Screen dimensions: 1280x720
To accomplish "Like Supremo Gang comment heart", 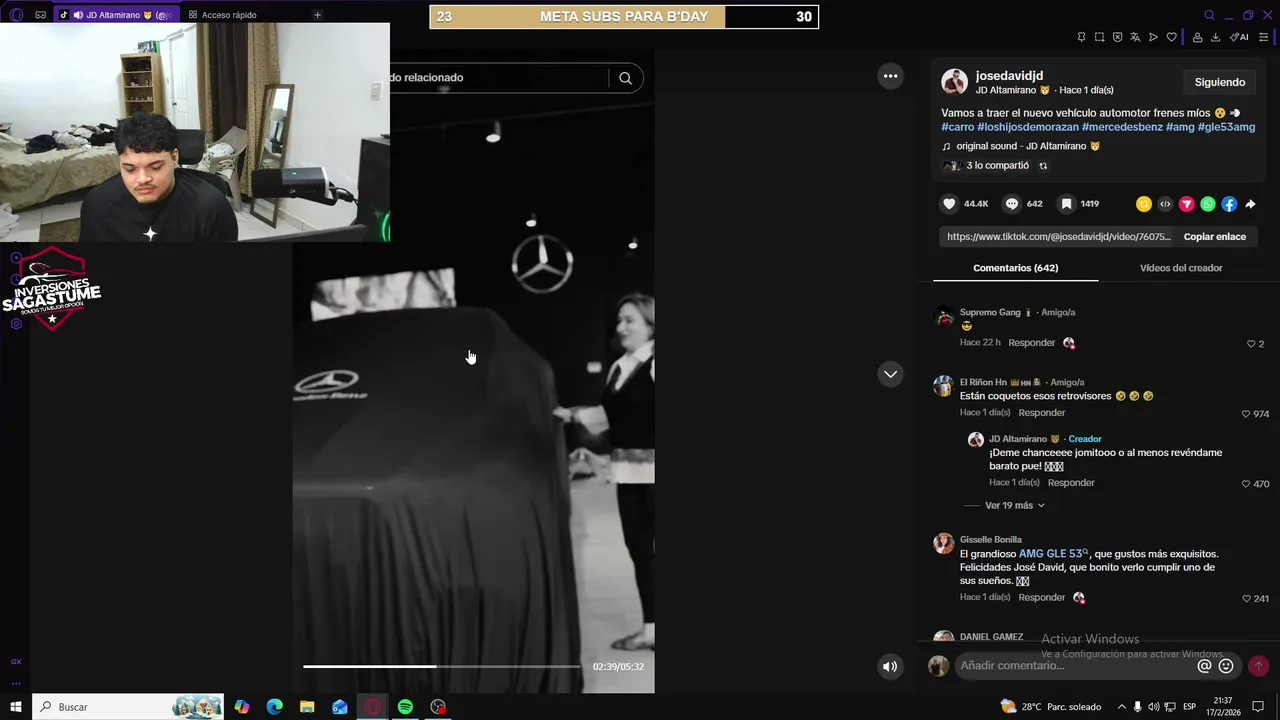I will tap(1251, 344).
